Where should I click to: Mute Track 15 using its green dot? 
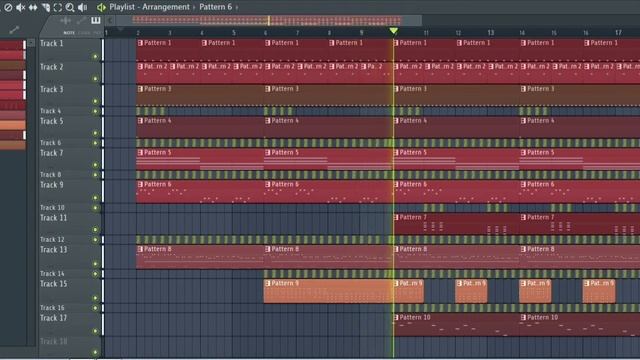95,298
